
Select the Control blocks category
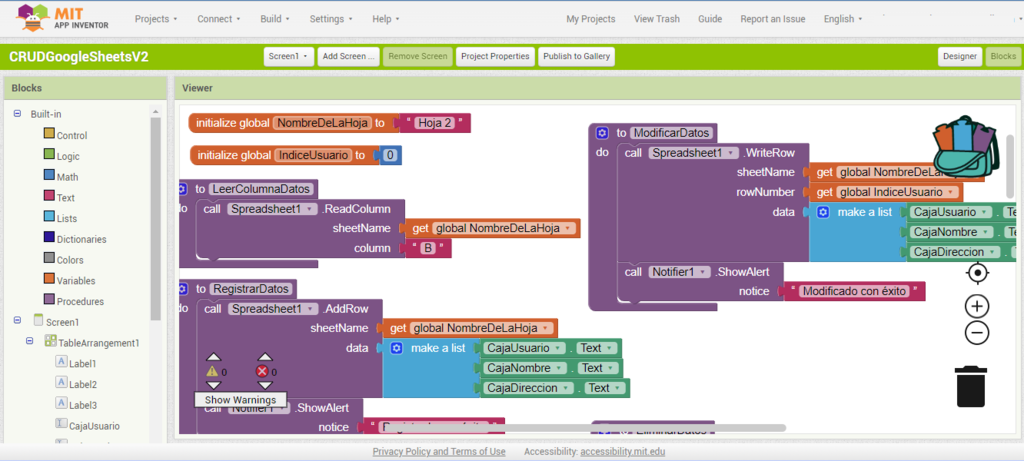click(71, 135)
